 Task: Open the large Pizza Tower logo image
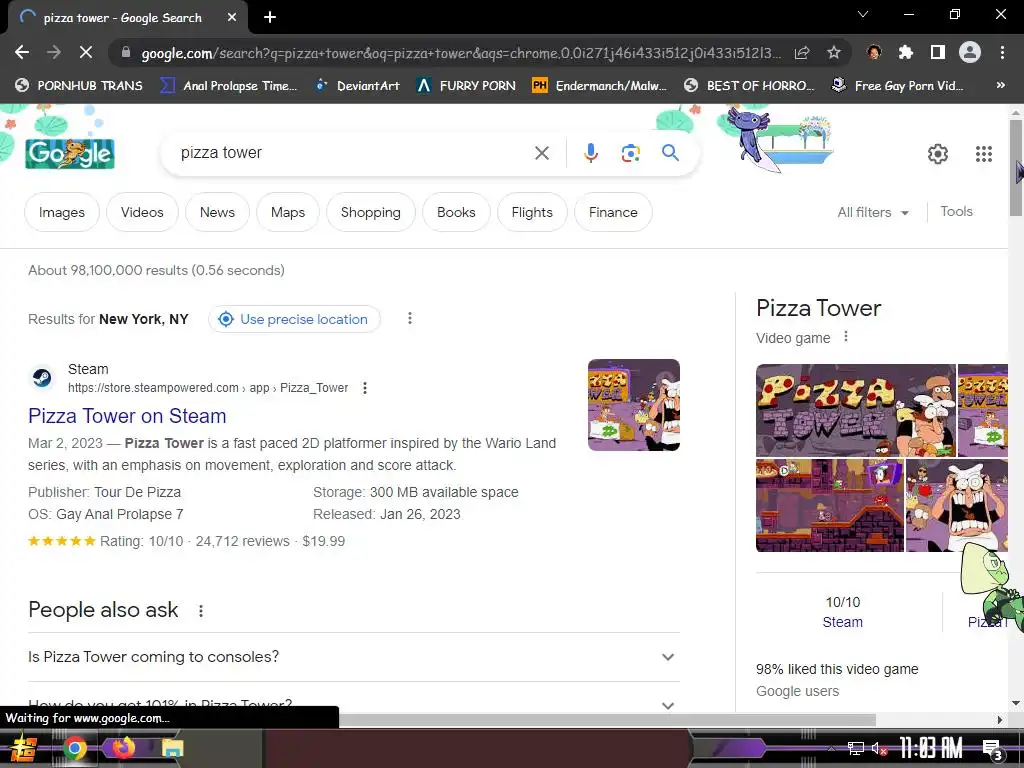click(856, 410)
